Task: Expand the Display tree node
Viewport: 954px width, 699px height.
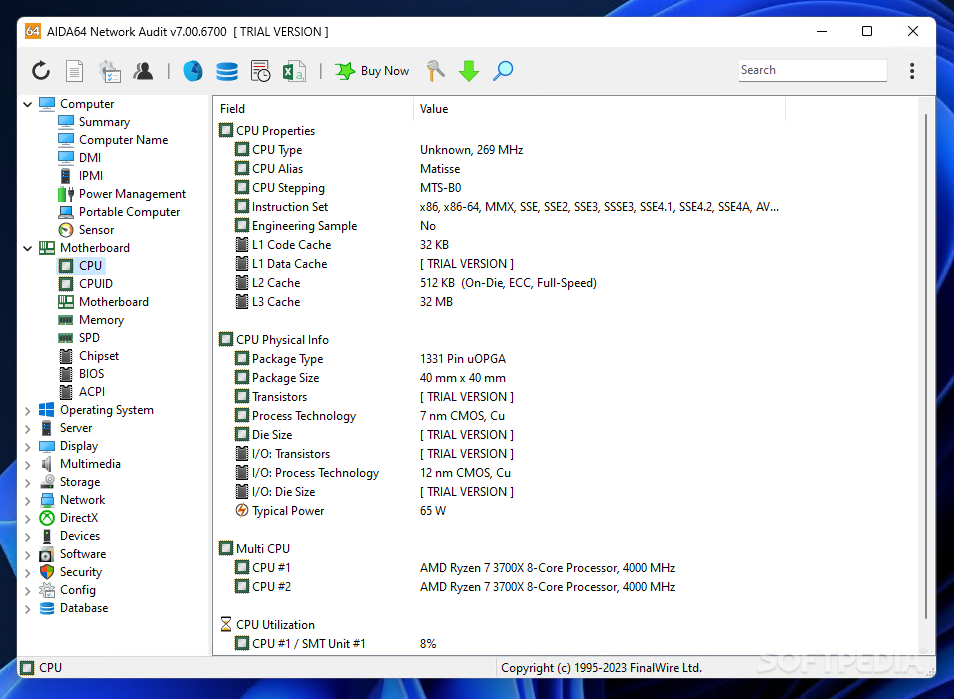Action: tap(27, 447)
